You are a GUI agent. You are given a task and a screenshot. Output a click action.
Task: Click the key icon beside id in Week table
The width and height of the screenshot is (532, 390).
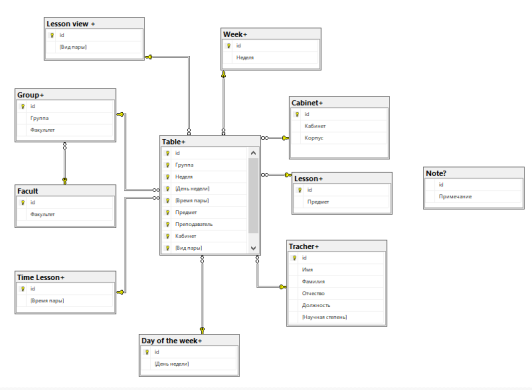229,46
